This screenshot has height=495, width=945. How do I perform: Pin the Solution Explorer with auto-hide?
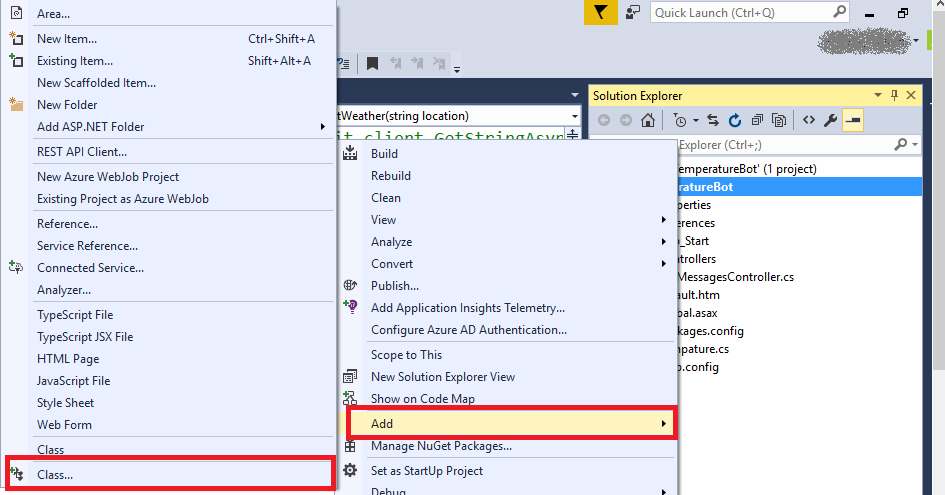tap(893, 95)
